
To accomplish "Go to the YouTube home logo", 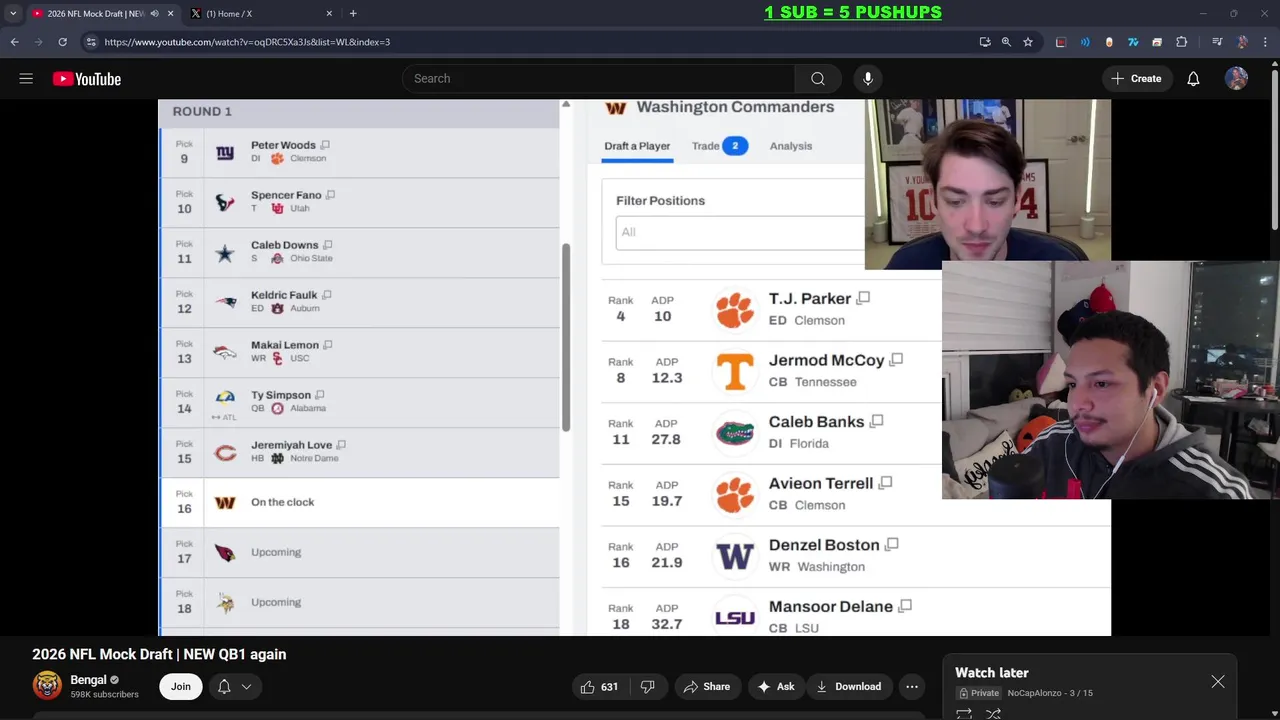I will click(87, 79).
